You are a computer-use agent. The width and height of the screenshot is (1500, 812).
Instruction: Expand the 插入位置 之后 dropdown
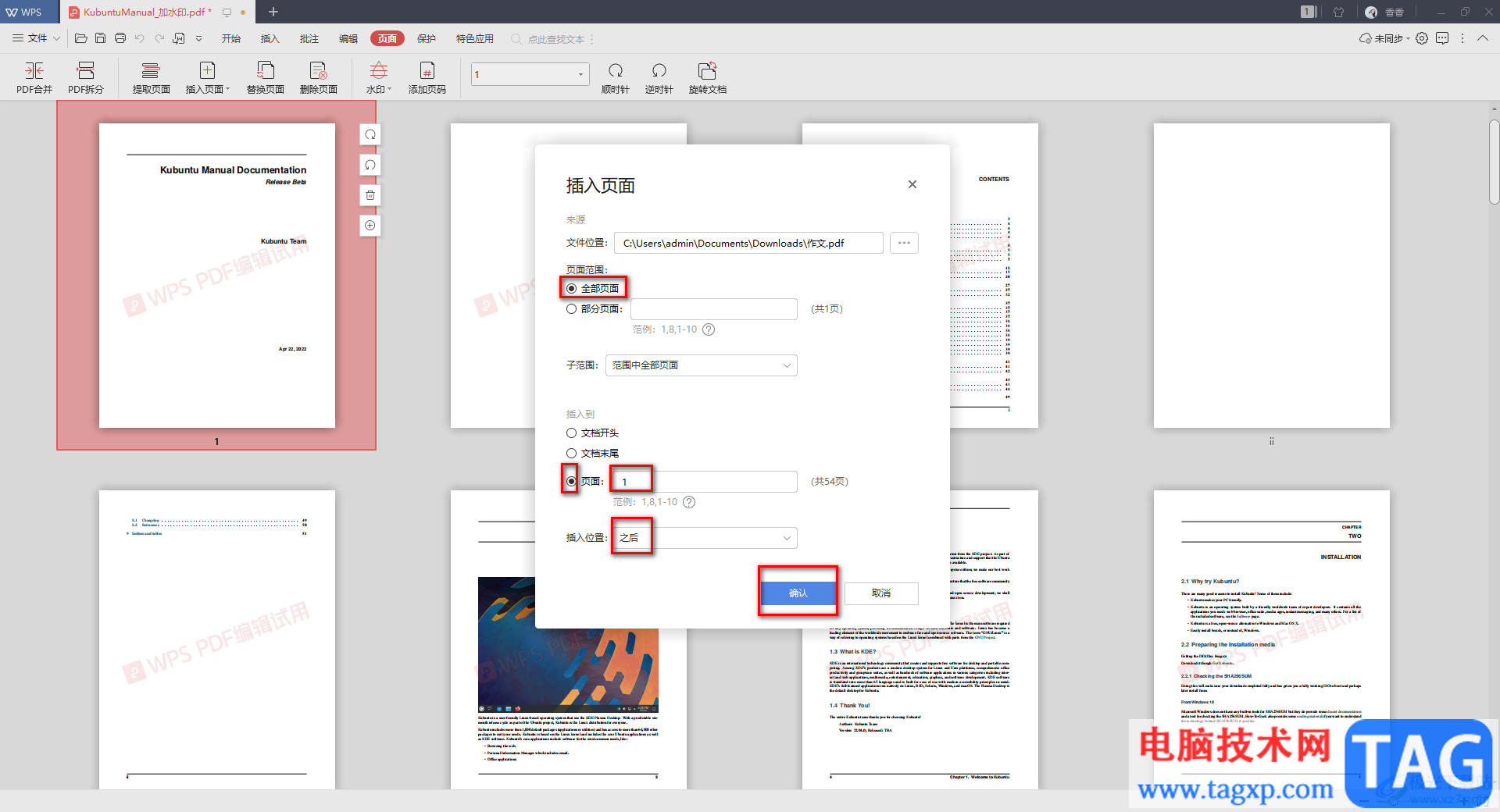[705, 538]
